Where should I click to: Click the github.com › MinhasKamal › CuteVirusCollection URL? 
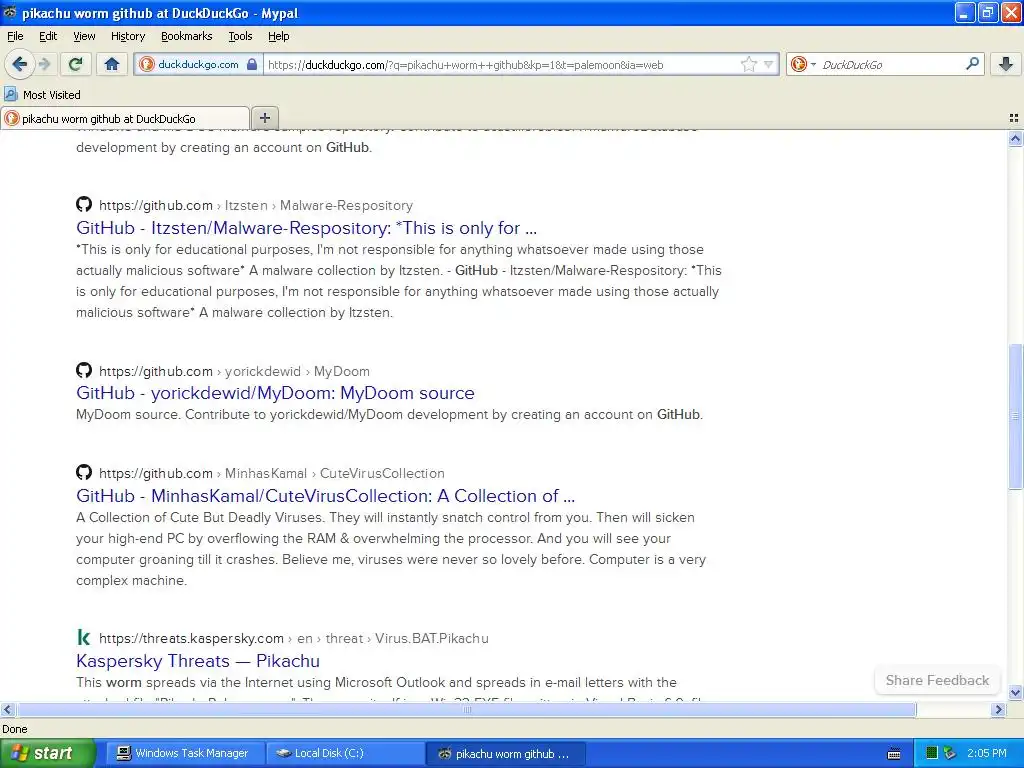coord(272,473)
